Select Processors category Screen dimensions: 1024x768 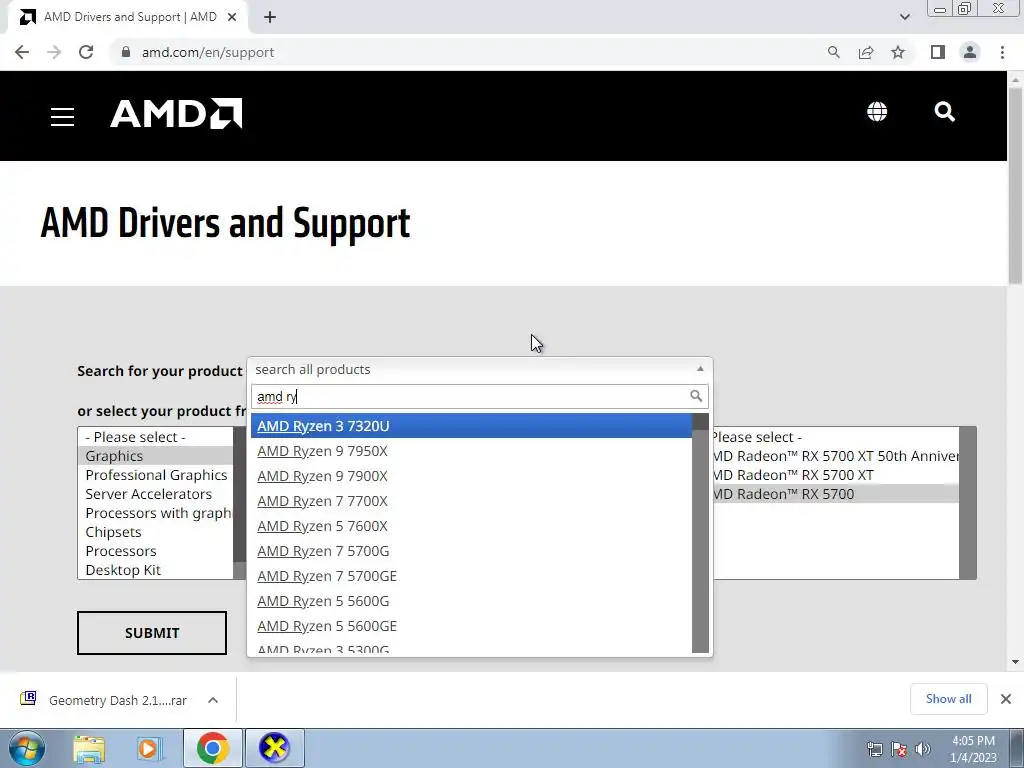tap(155, 551)
